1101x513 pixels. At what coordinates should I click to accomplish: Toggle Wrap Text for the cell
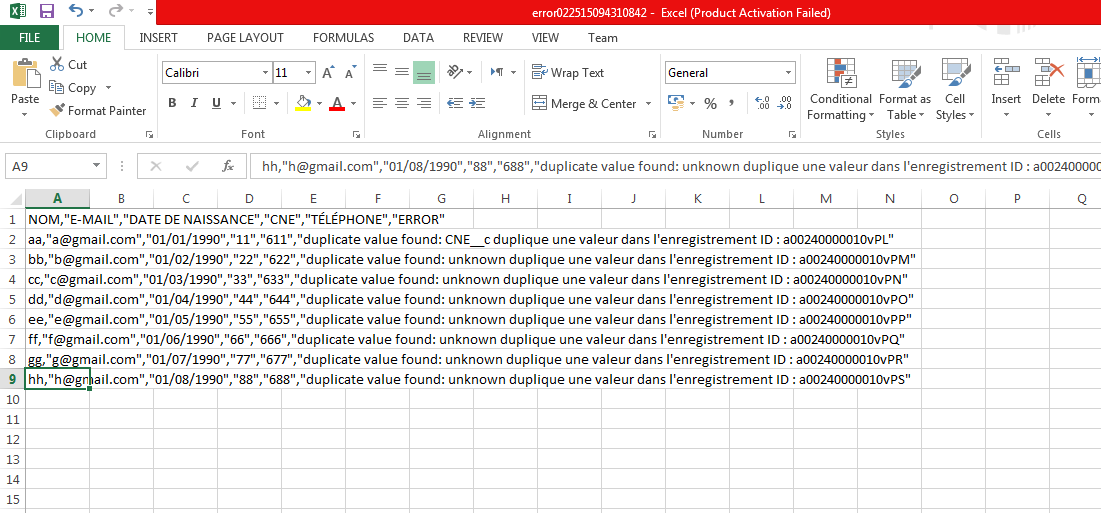coord(567,73)
